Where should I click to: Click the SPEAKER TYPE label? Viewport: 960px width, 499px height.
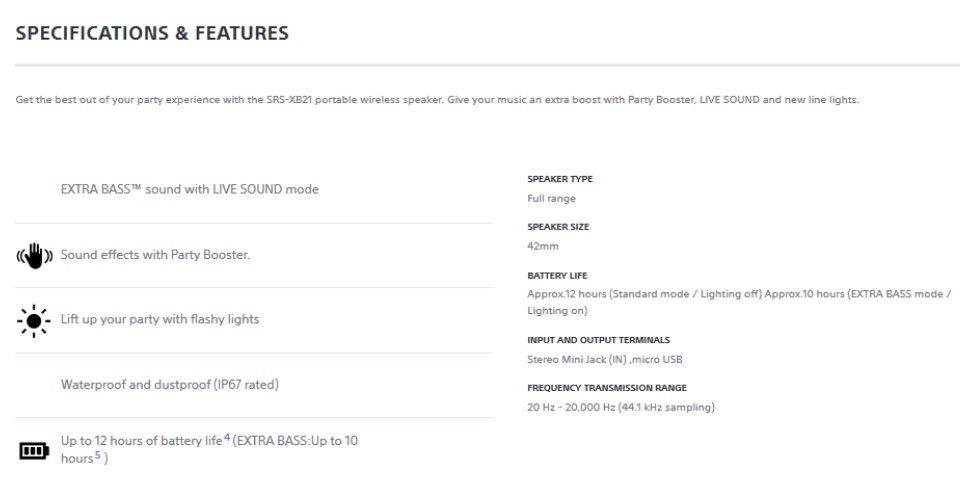coord(560,179)
